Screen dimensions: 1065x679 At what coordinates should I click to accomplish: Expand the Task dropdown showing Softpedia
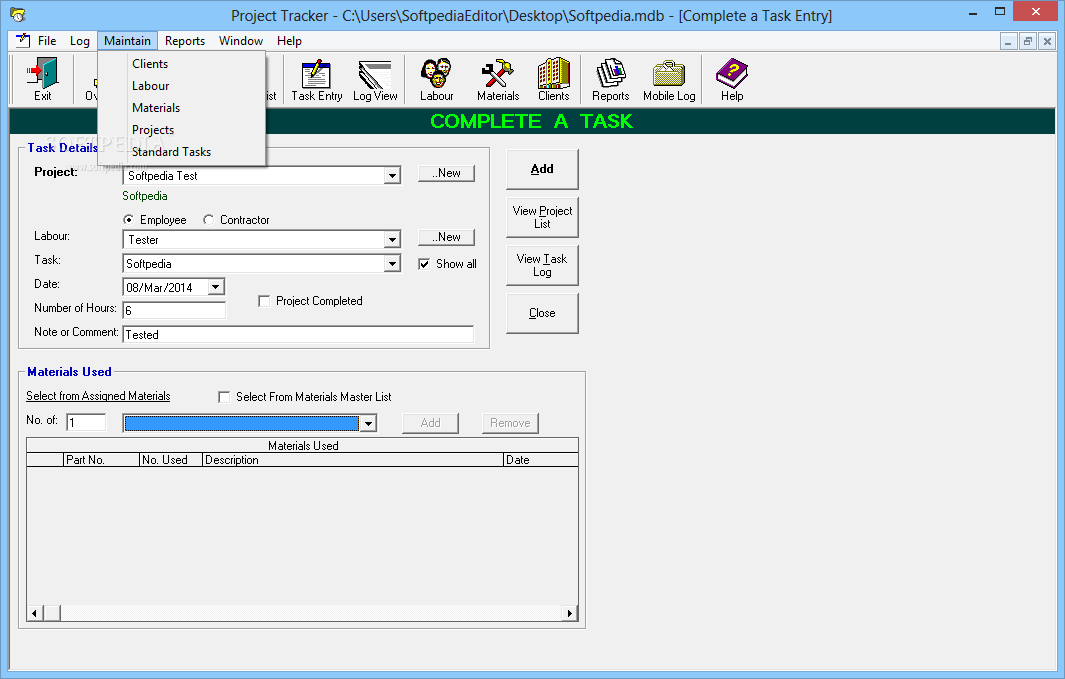click(x=392, y=263)
